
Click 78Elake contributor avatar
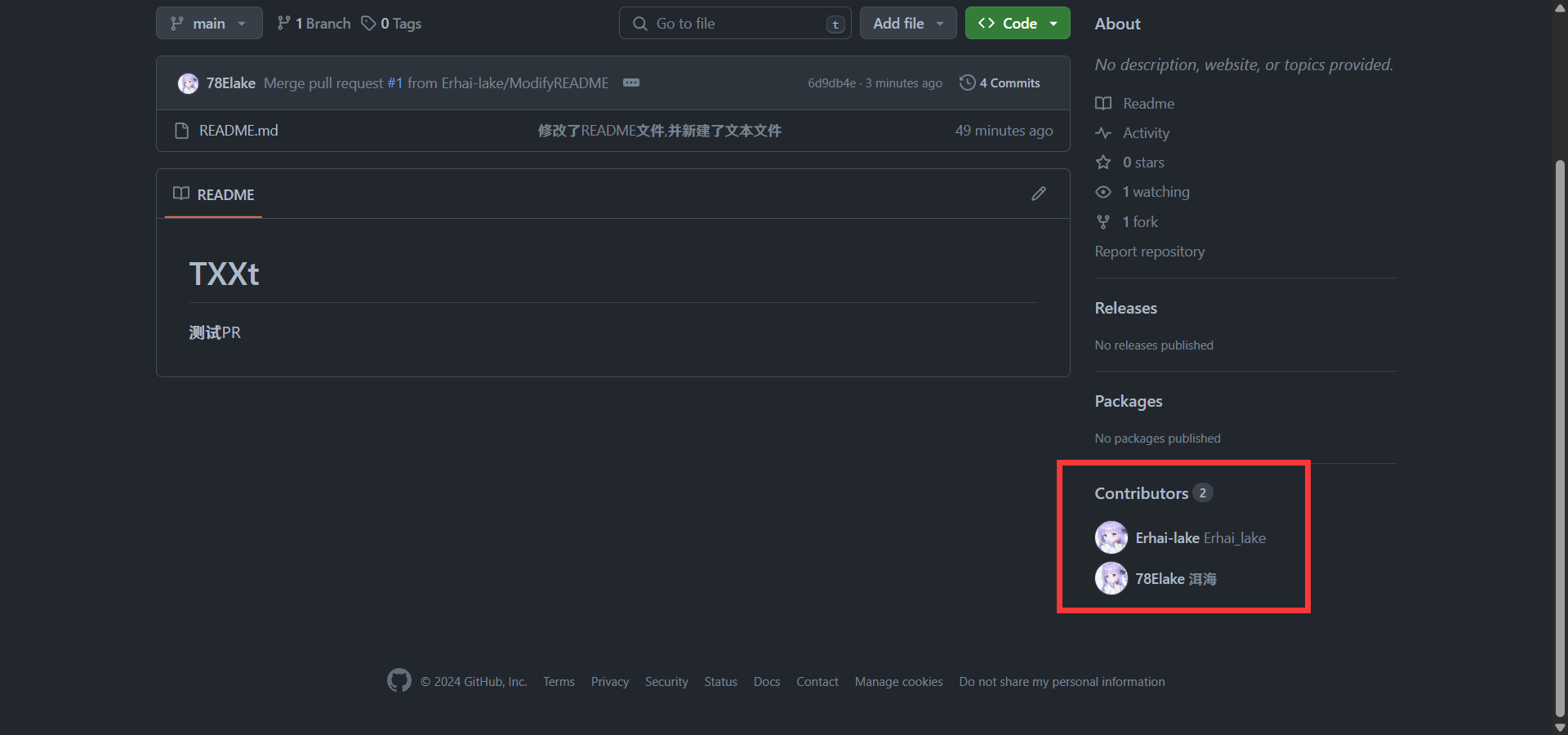click(x=1111, y=578)
